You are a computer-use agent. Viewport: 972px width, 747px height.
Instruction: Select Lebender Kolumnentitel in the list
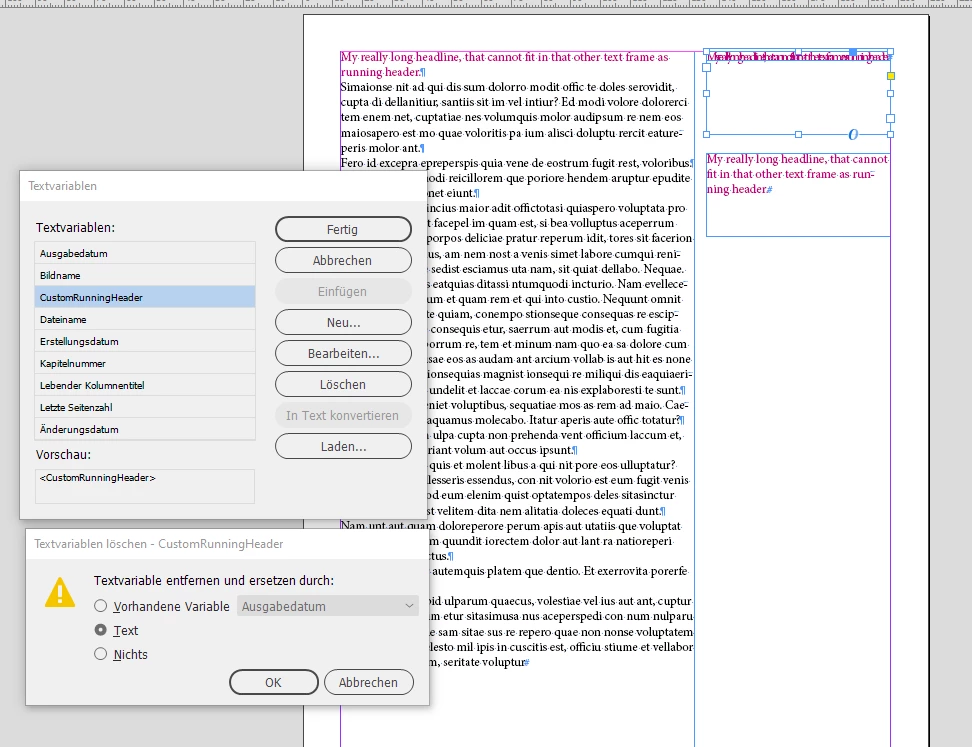(x=145, y=386)
